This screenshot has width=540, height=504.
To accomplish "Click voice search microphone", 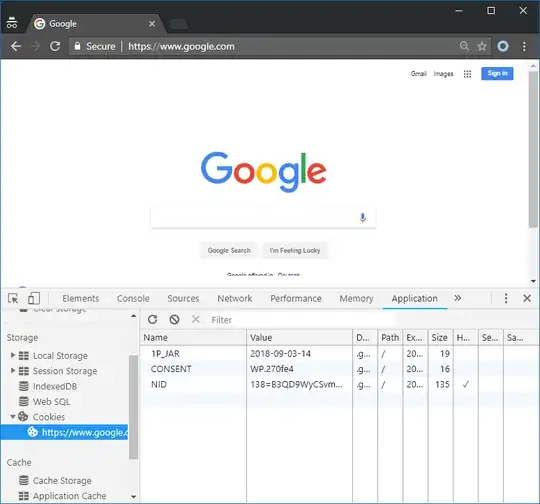I will coord(363,217).
